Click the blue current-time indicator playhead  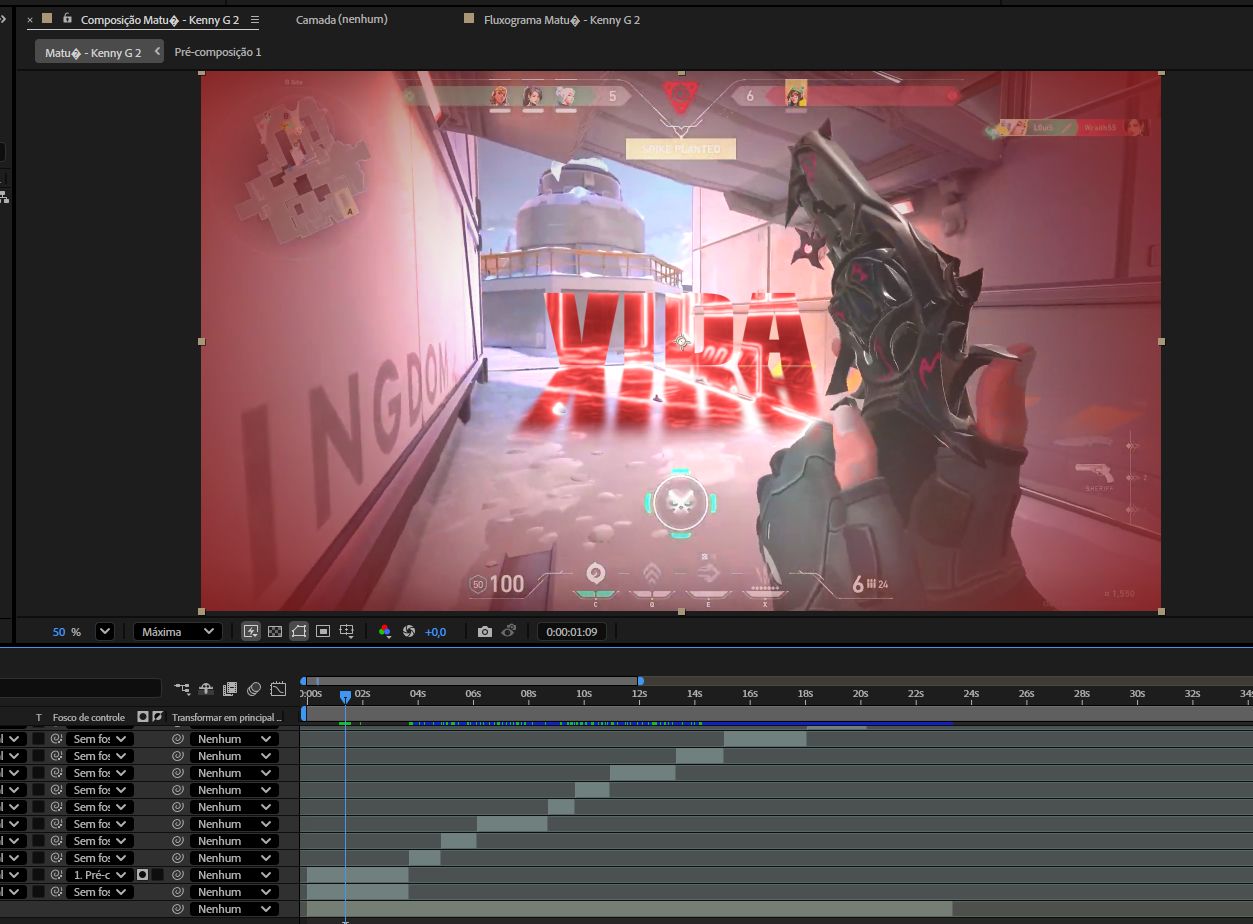click(345, 696)
